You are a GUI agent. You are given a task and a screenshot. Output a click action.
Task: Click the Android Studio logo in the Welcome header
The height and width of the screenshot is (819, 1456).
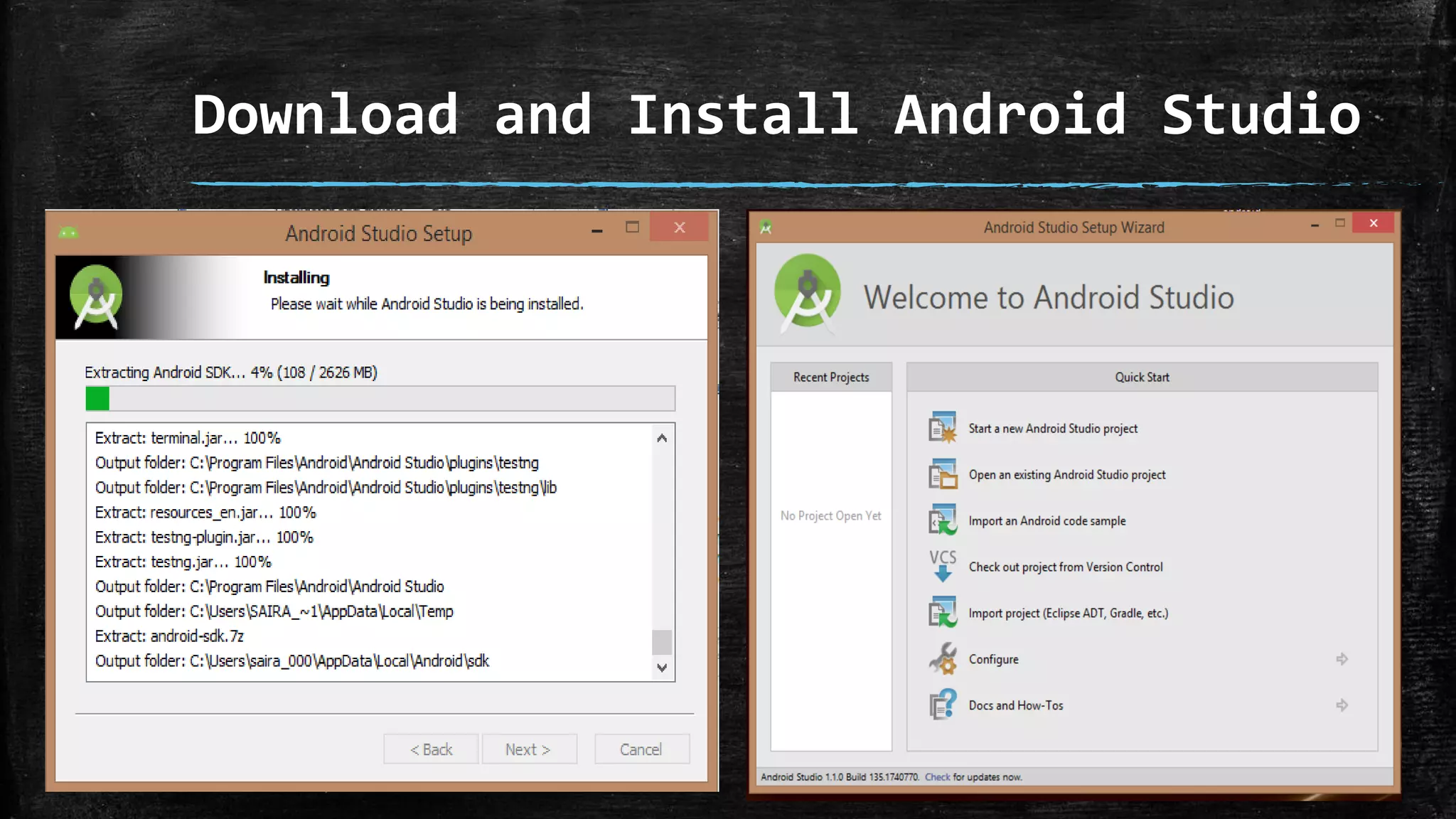click(808, 294)
